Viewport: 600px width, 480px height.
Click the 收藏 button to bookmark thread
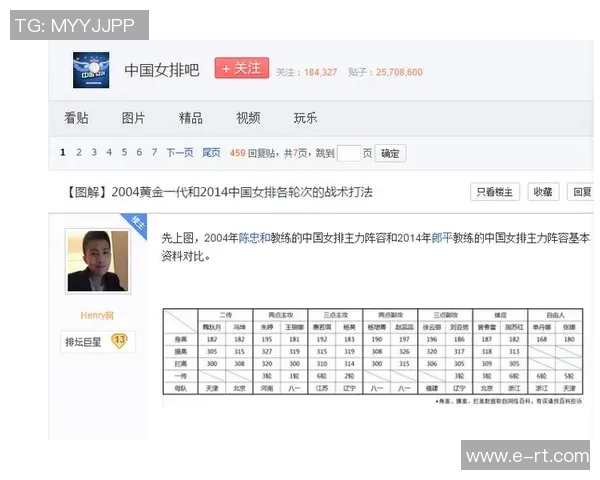click(x=541, y=192)
